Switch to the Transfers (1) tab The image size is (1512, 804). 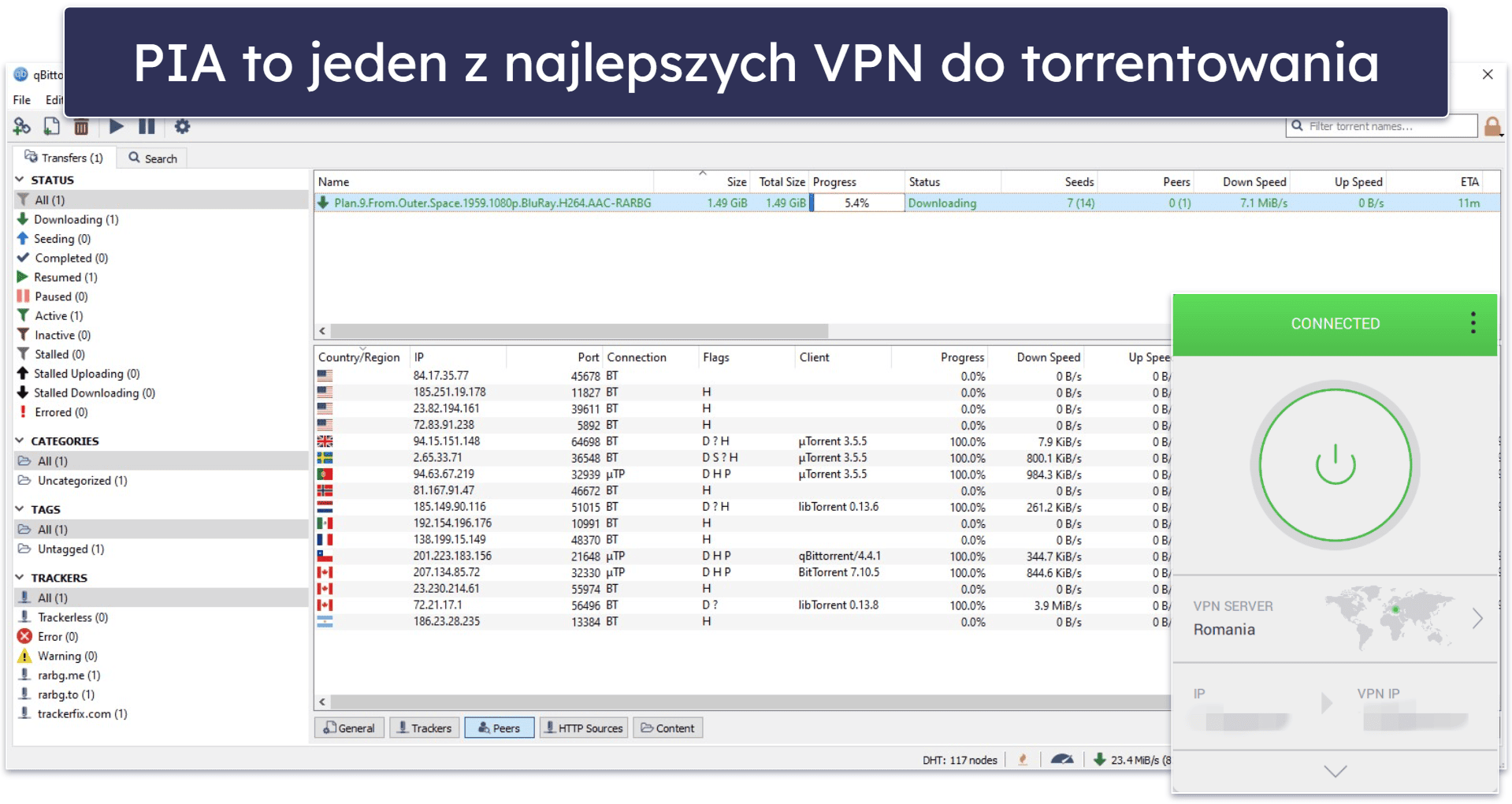point(64,158)
